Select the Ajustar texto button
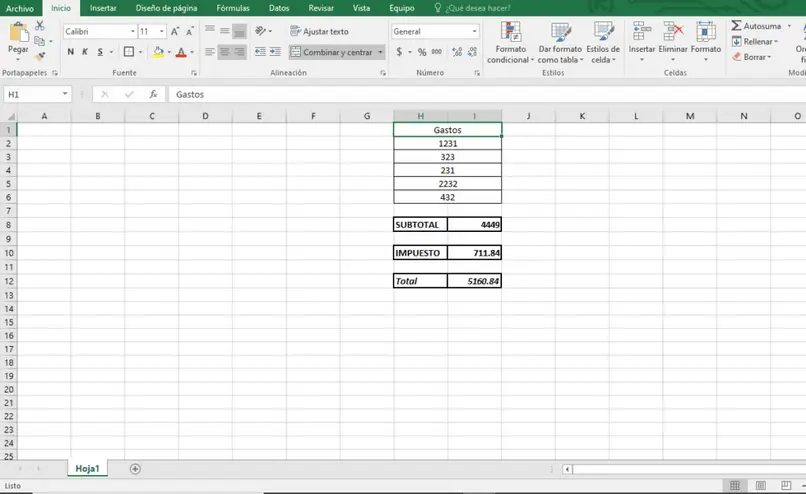Viewport: 806px width, 494px height. pyautogui.click(x=320, y=31)
